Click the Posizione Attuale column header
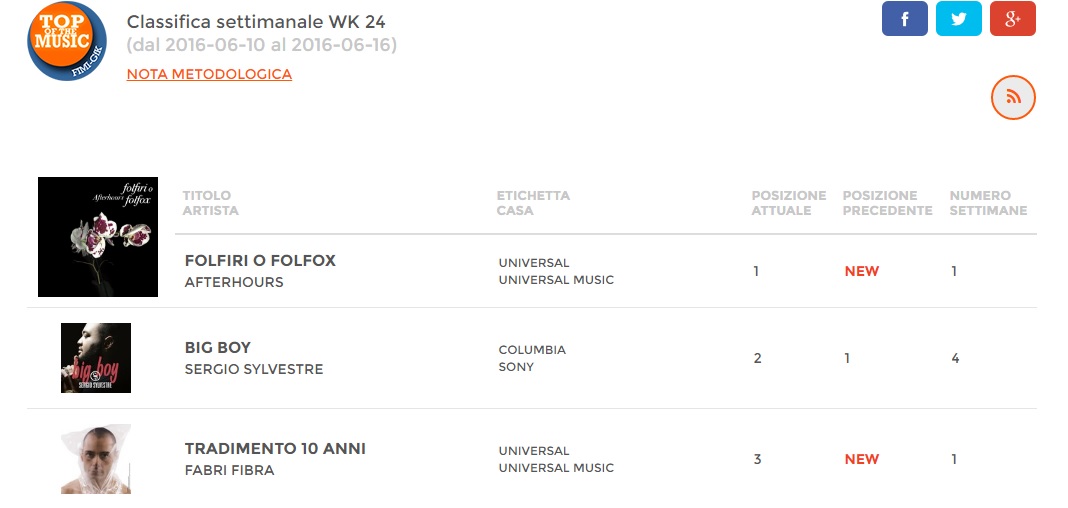Viewport: 1068px width, 508px height. point(789,203)
